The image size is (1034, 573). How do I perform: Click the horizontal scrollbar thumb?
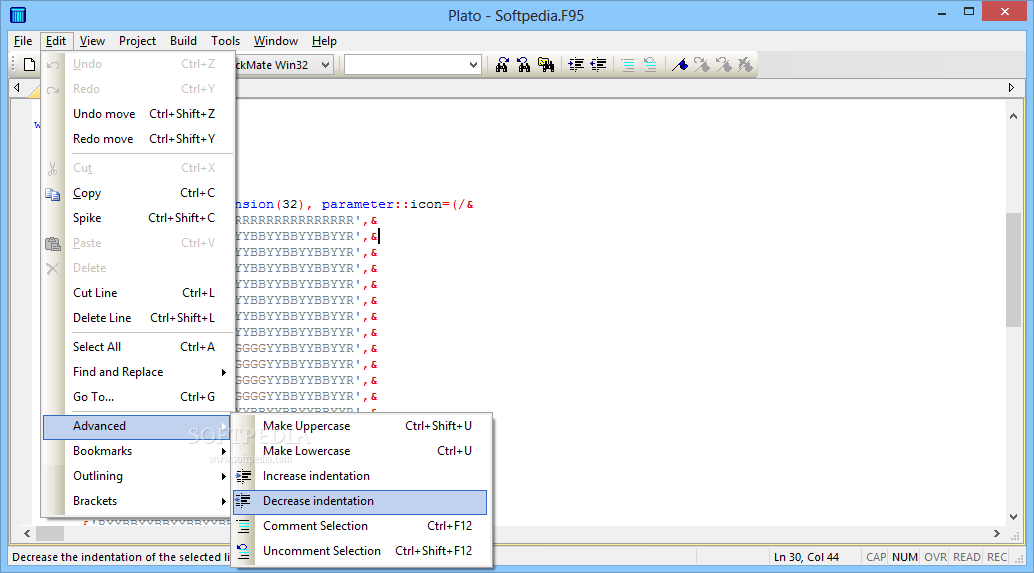point(49,533)
